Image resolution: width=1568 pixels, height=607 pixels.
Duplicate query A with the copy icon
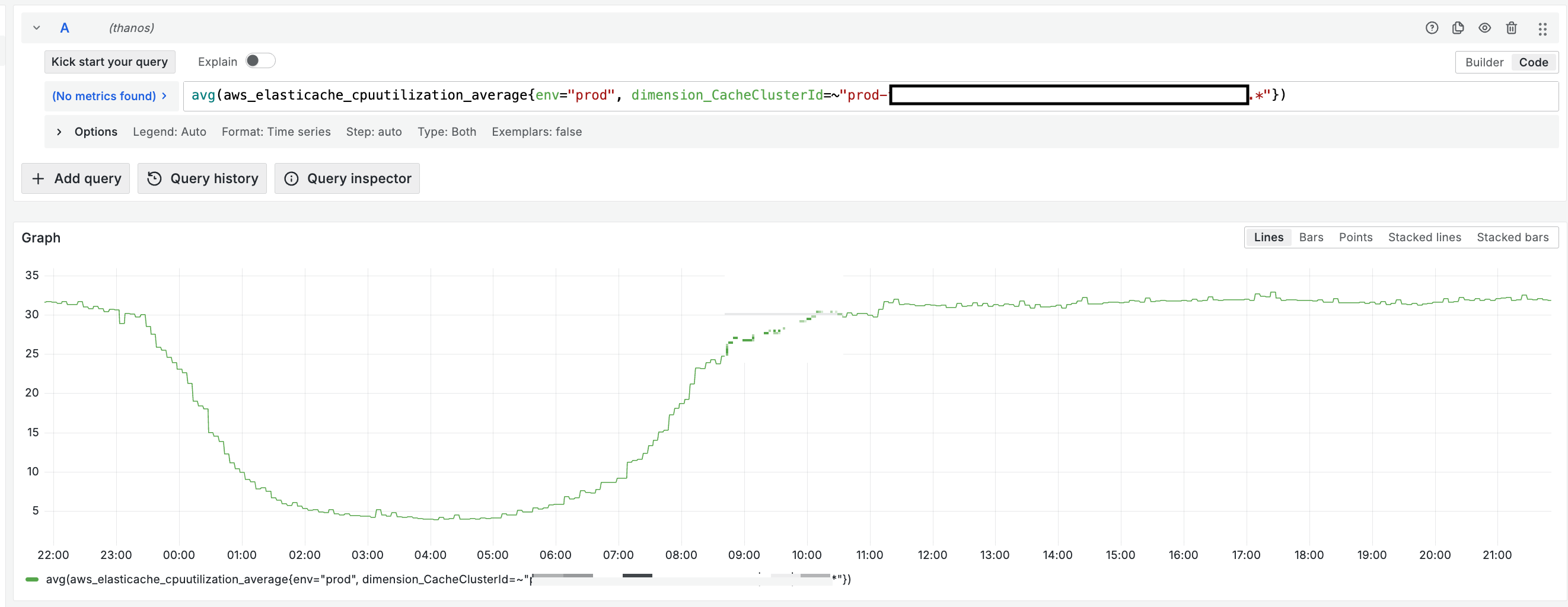(x=1458, y=28)
